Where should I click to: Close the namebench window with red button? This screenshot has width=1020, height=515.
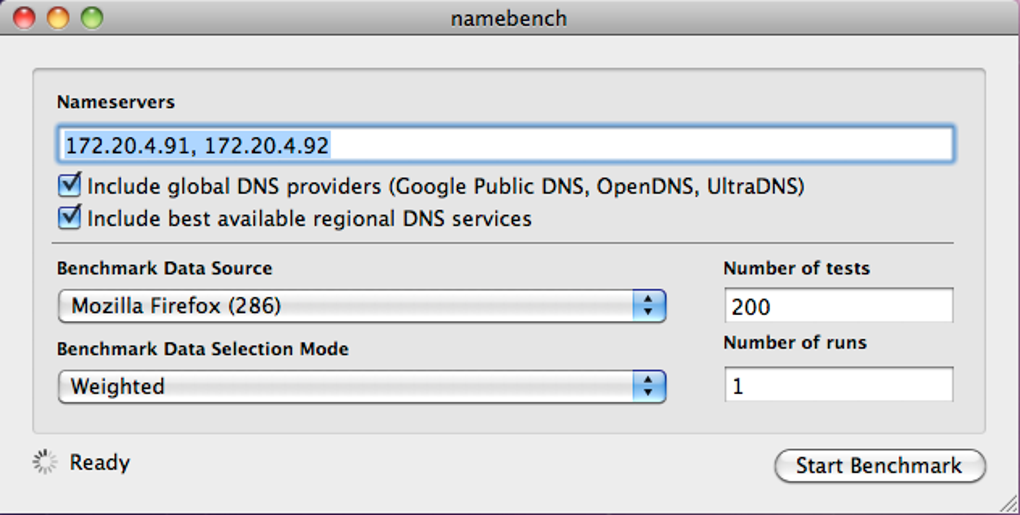coord(24,18)
